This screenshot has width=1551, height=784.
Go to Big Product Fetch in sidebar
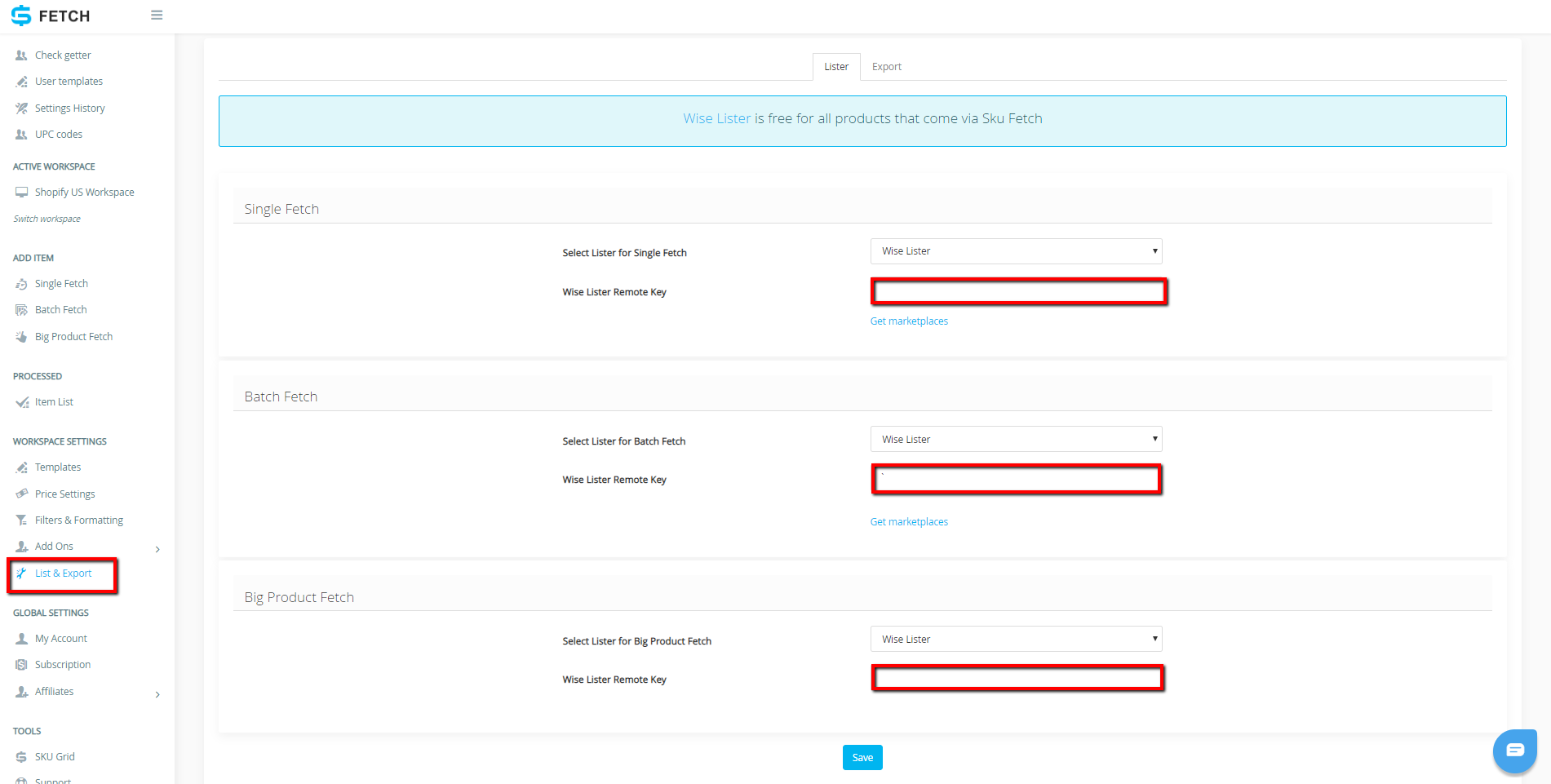point(73,337)
